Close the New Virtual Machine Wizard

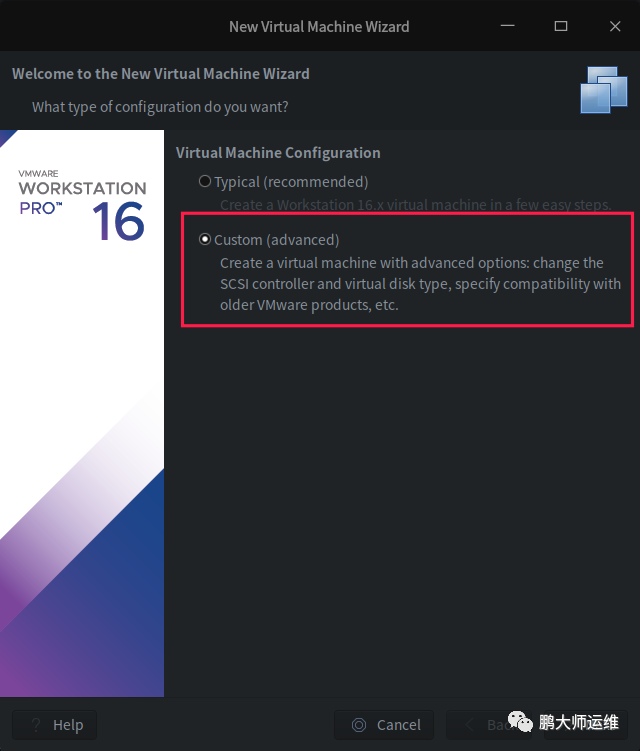pyautogui.click(x=615, y=26)
